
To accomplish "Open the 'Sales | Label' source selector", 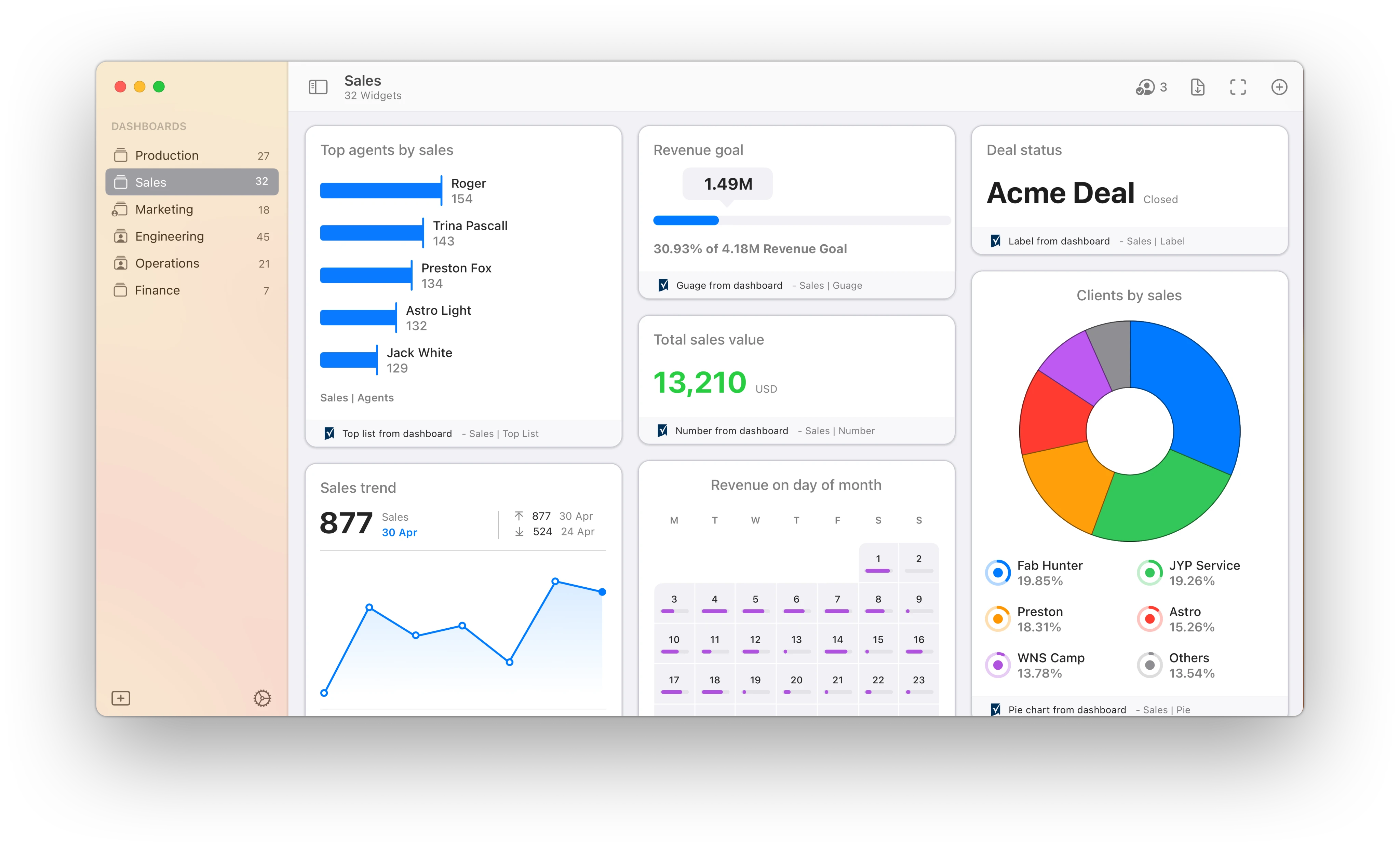I will click(x=1156, y=241).
